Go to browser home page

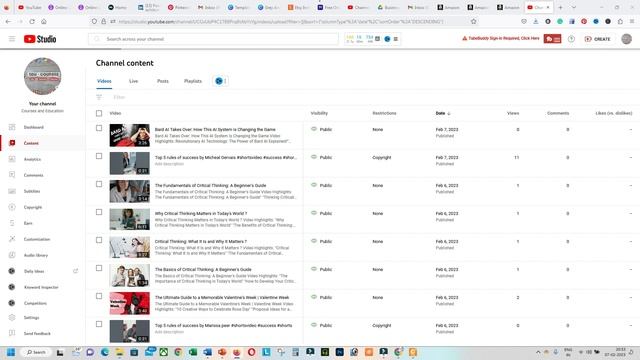click(44, 21)
